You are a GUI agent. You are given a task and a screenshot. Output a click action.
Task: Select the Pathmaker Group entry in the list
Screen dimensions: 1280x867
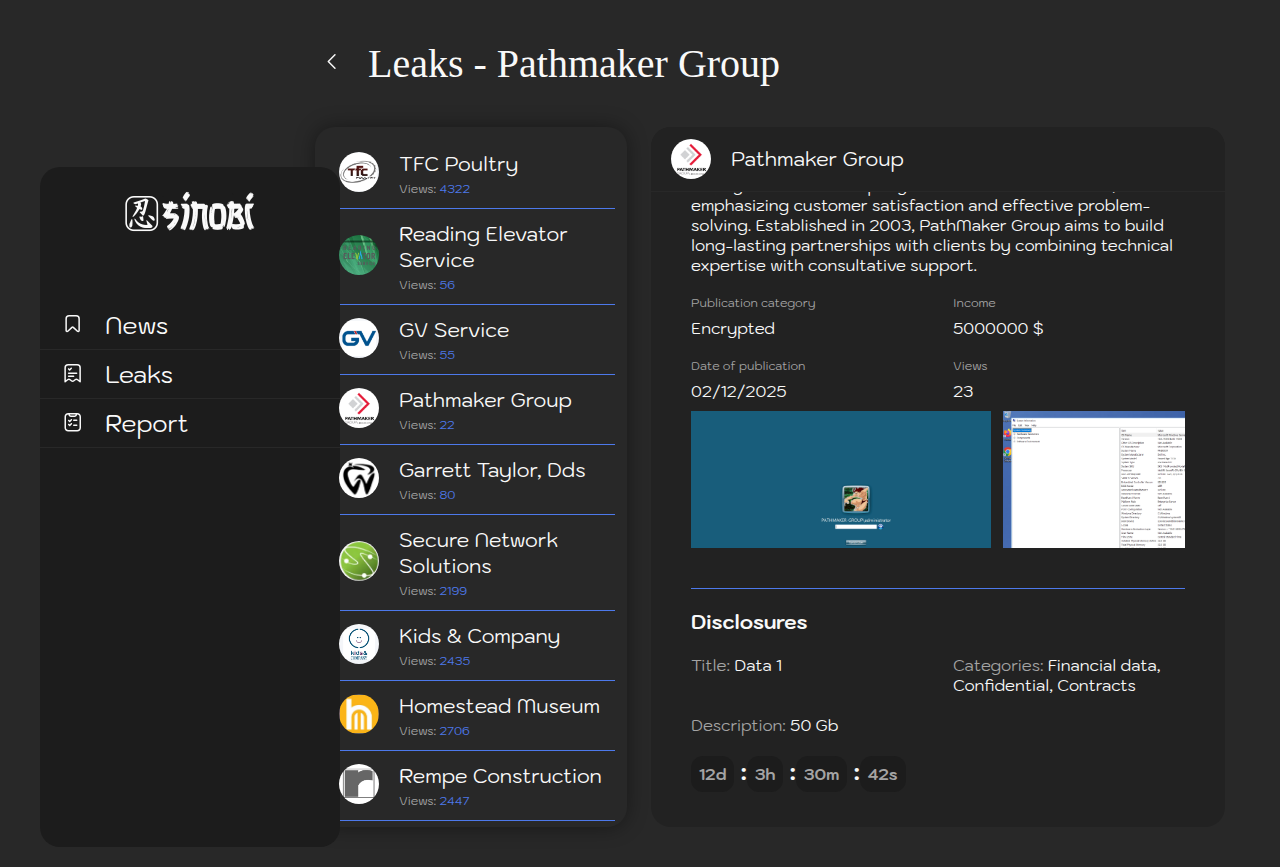pos(485,401)
